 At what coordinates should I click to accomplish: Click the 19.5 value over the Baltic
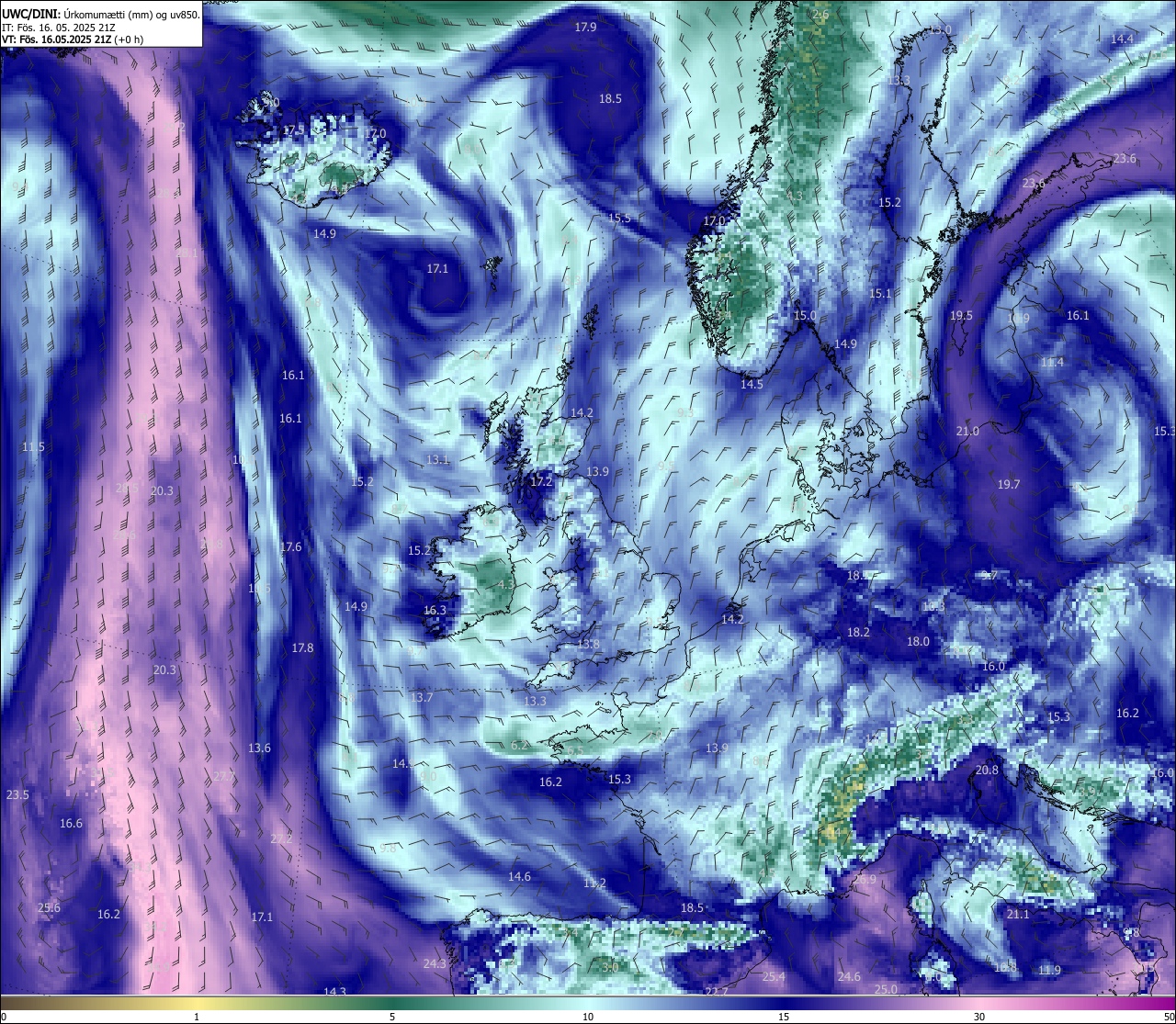tap(961, 316)
